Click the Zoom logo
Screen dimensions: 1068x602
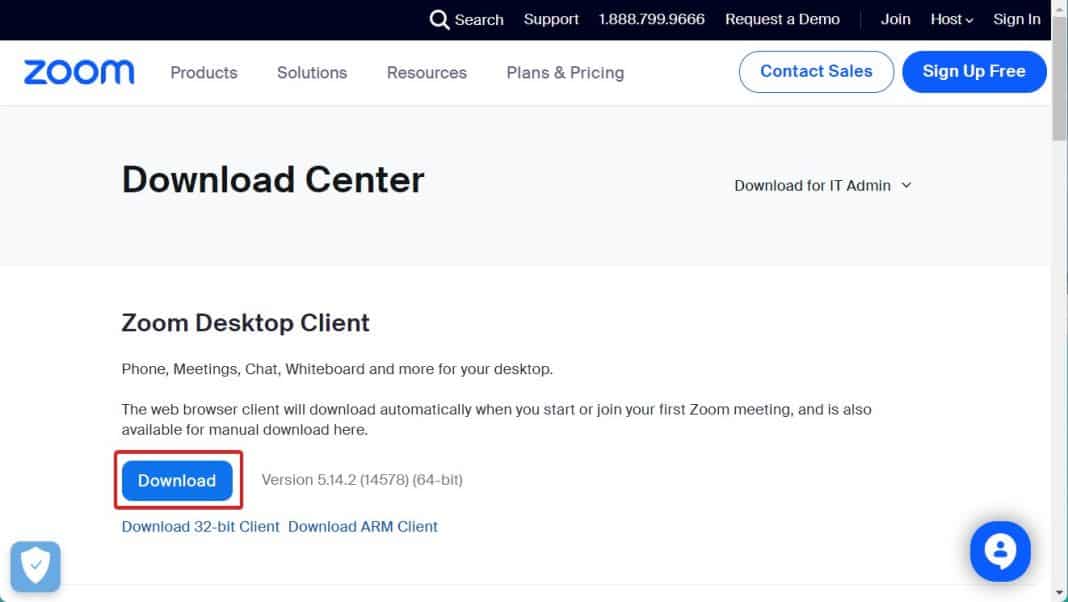coord(78,71)
